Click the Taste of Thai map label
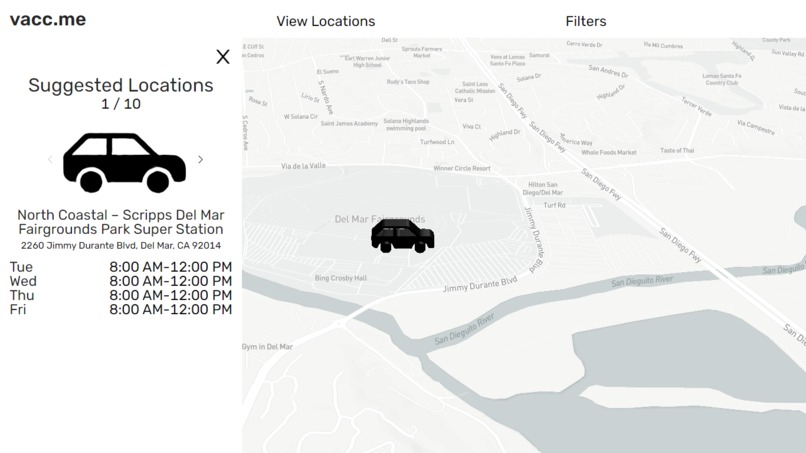 [x=677, y=151]
